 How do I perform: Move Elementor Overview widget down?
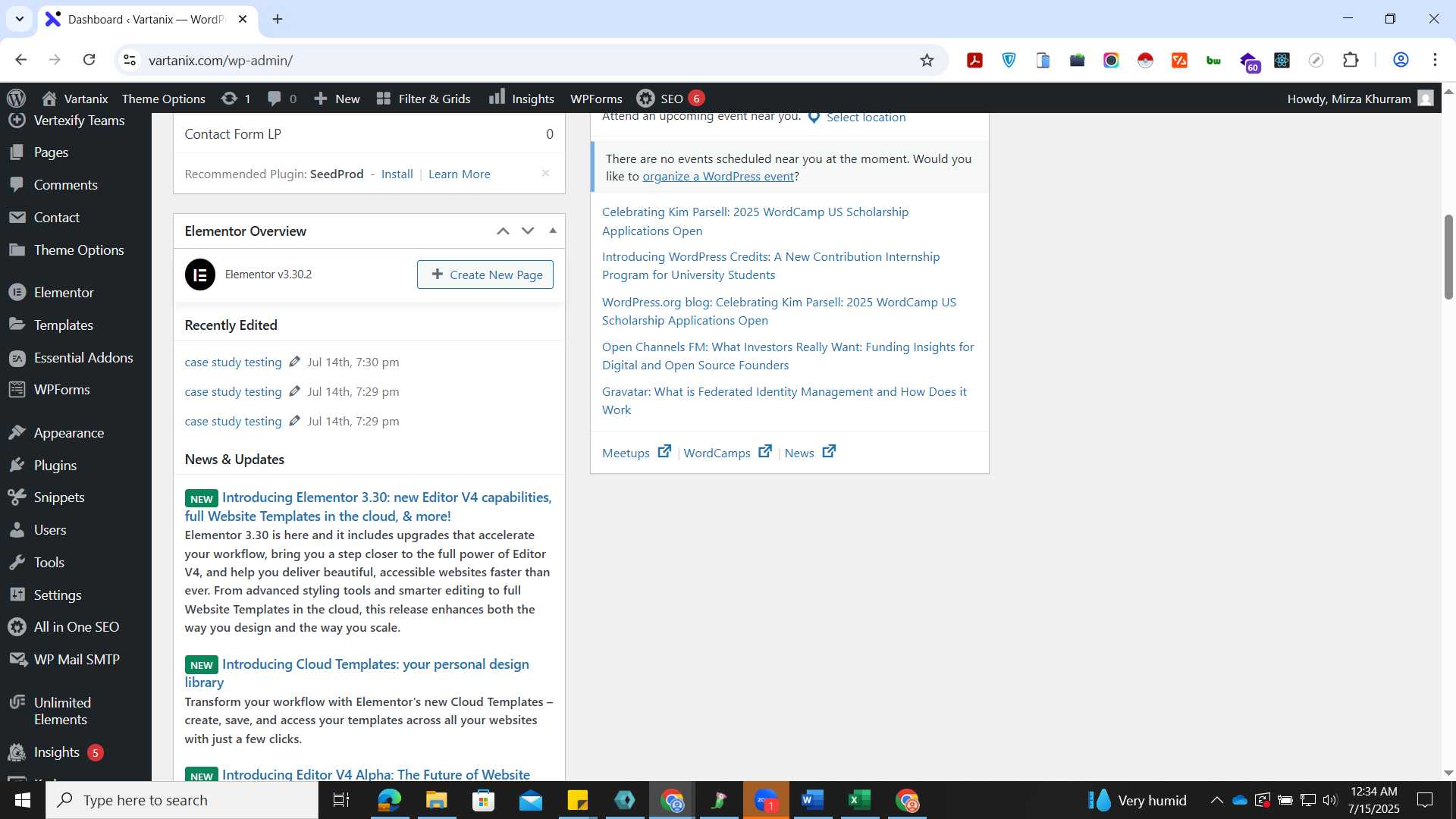(x=528, y=231)
